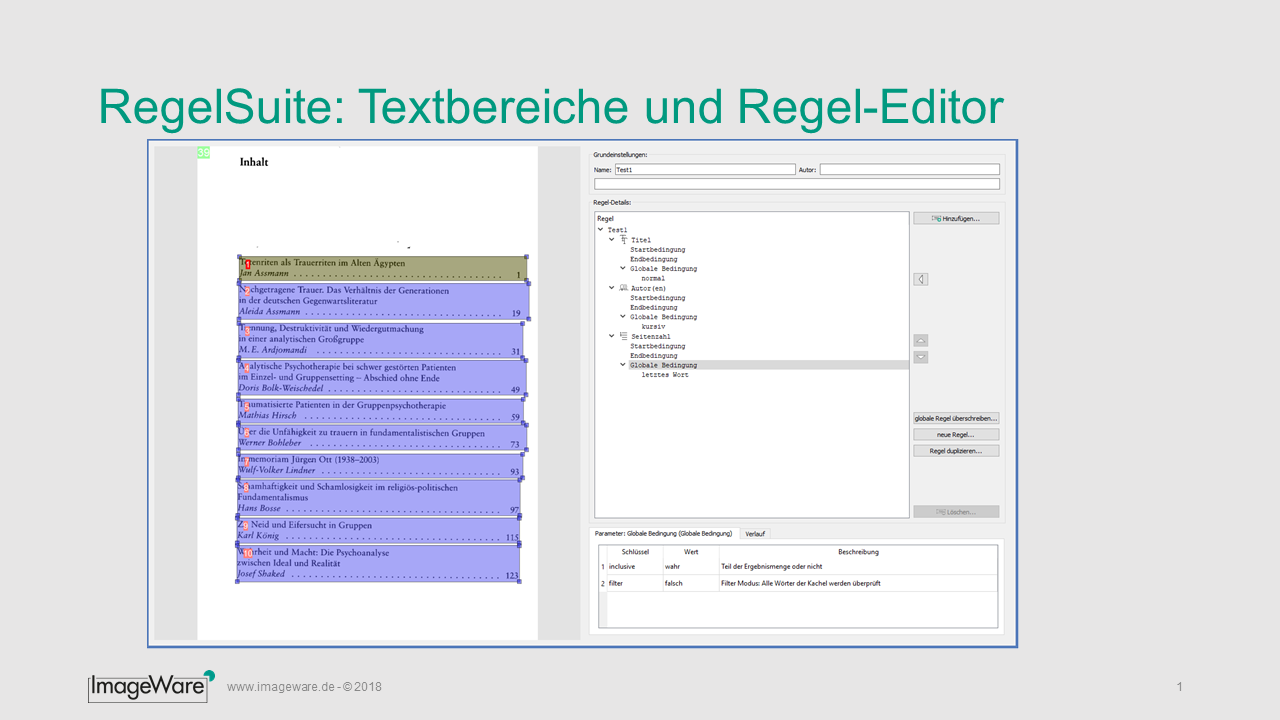The width and height of the screenshot is (1280, 720).
Task: Select the 'normal' condition entry
Action: click(x=653, y=278)
